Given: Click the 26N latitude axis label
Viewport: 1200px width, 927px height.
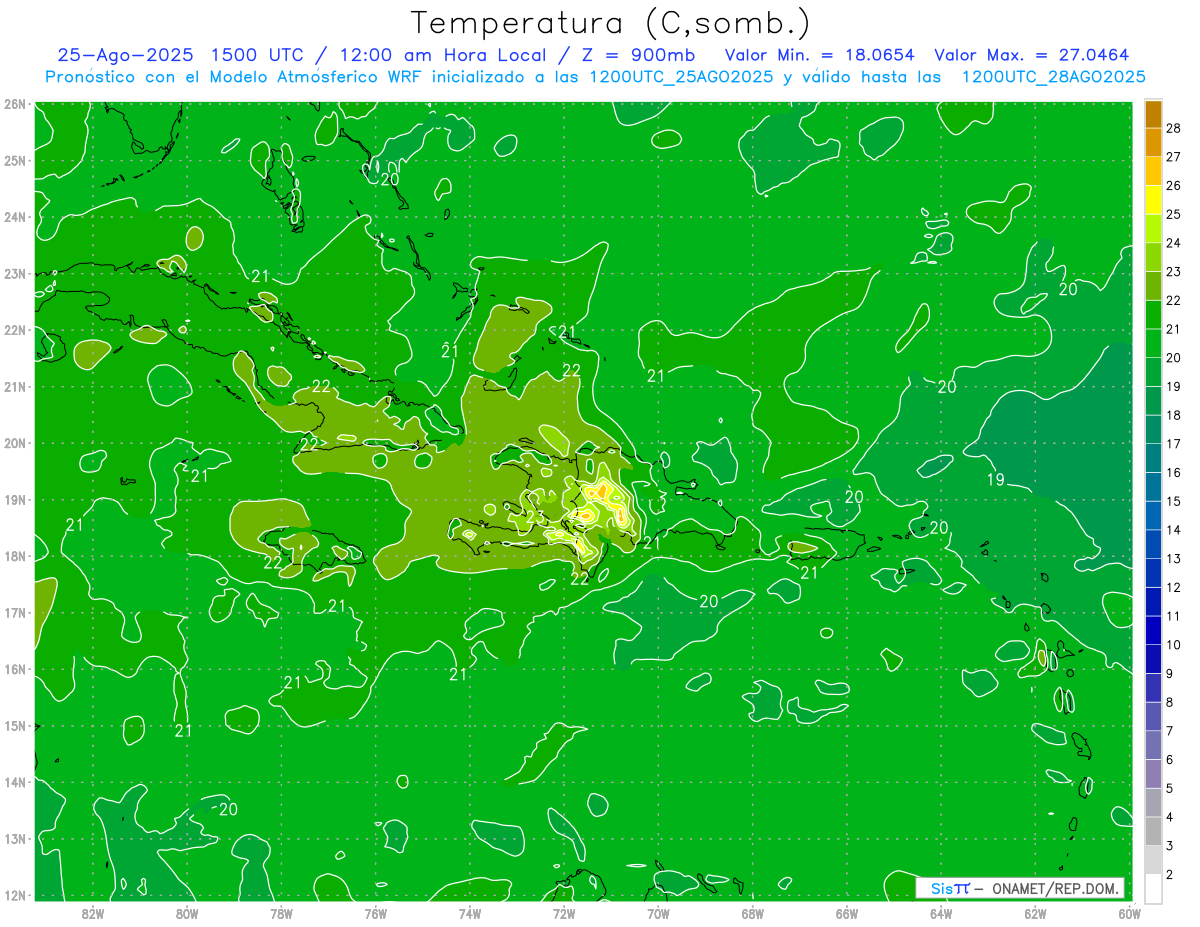Looking at the screenshot, I should (15, 104).
